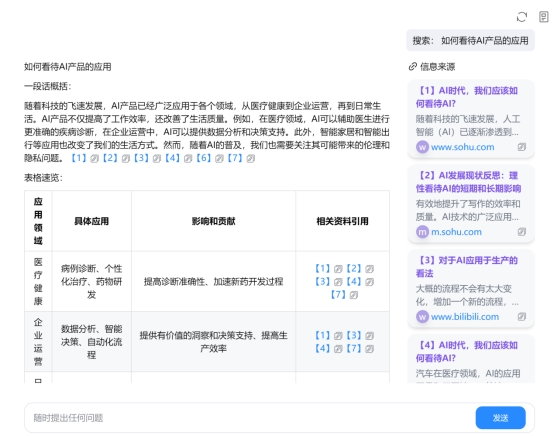Screen dimensions: 554x436
Task: Click the blue 发送 button
Action: [x=500, y=418]
